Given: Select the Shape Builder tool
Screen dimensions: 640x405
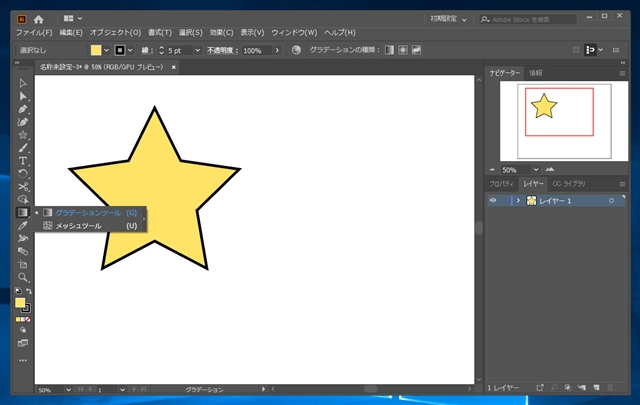Looking at the screenshot, I should [23, 200].
